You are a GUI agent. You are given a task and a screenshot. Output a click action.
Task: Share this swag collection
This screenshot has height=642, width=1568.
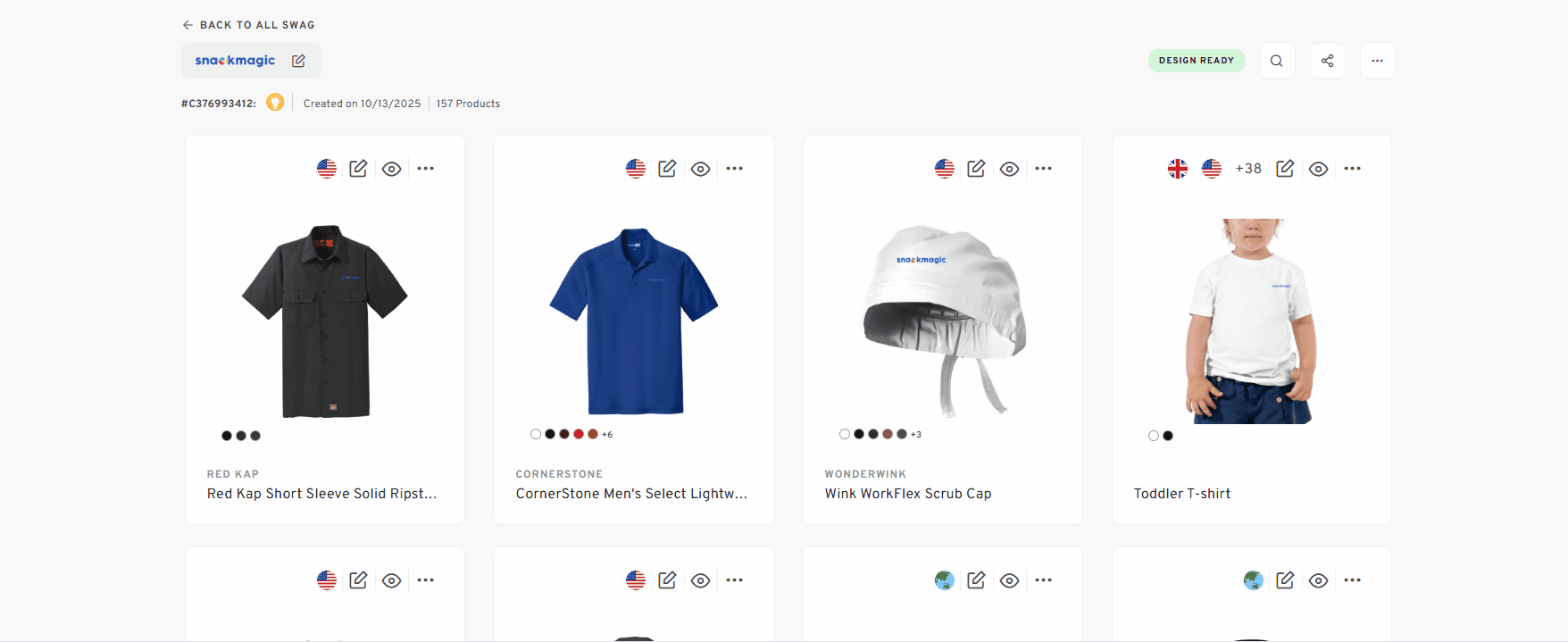1328,61
